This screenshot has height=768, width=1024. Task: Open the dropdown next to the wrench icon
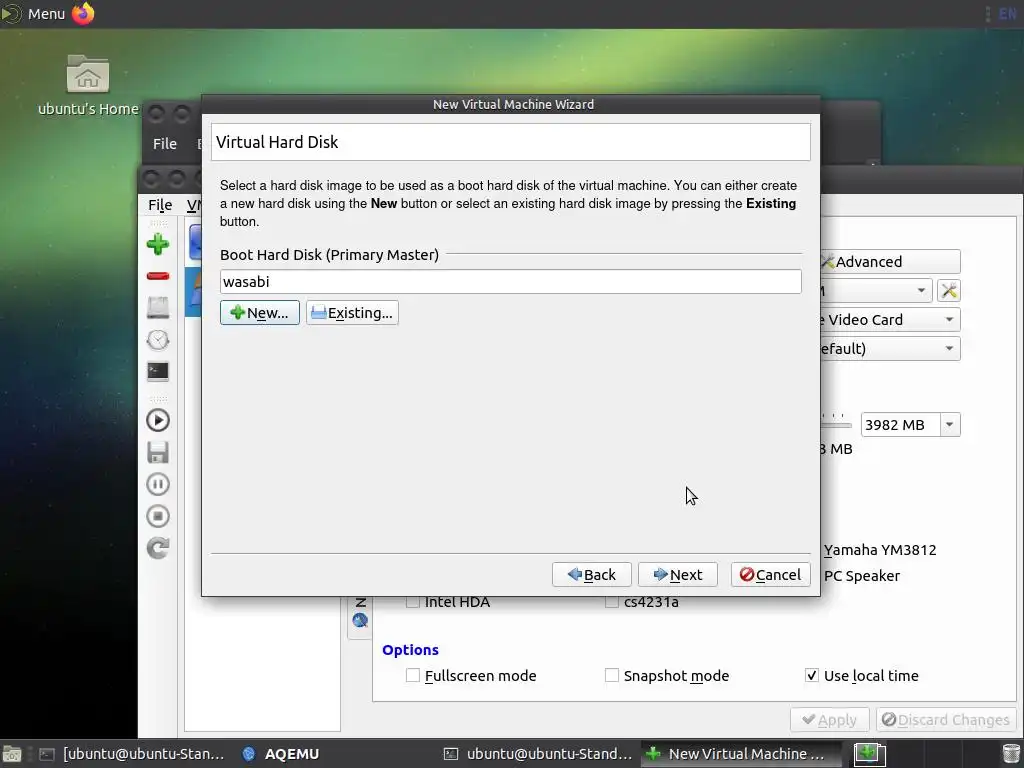pos(876,290)
